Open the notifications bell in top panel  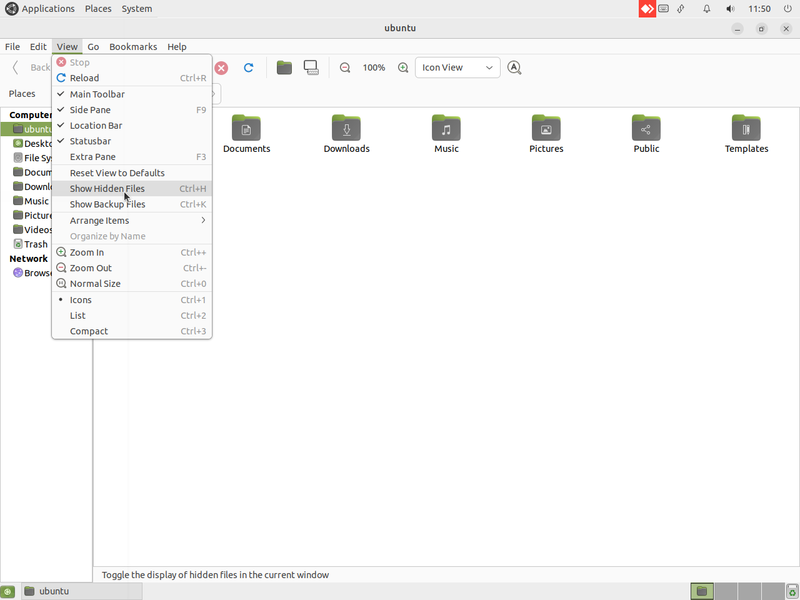point(707,9)
